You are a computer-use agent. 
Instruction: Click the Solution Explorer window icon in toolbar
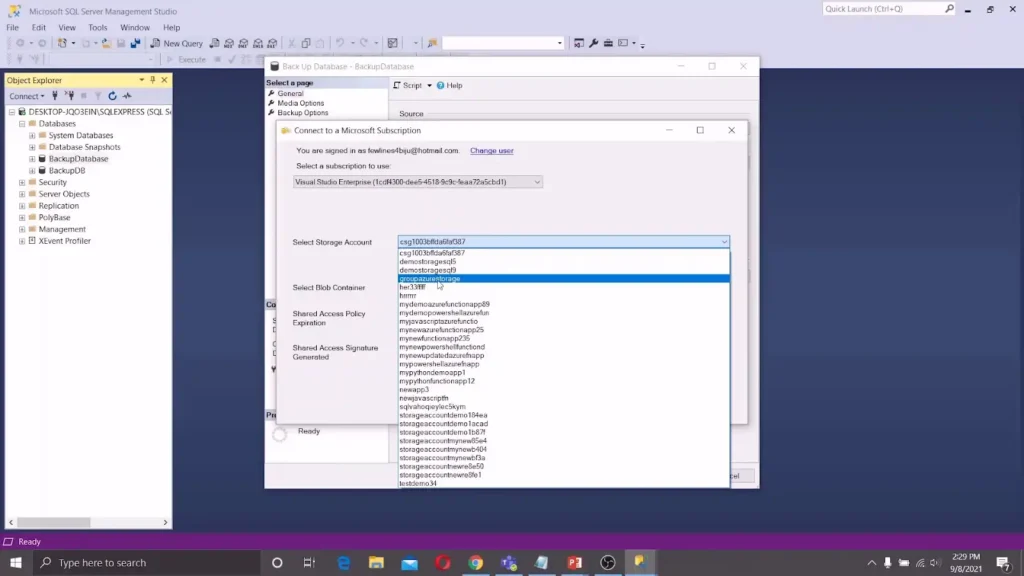point(579,43)
